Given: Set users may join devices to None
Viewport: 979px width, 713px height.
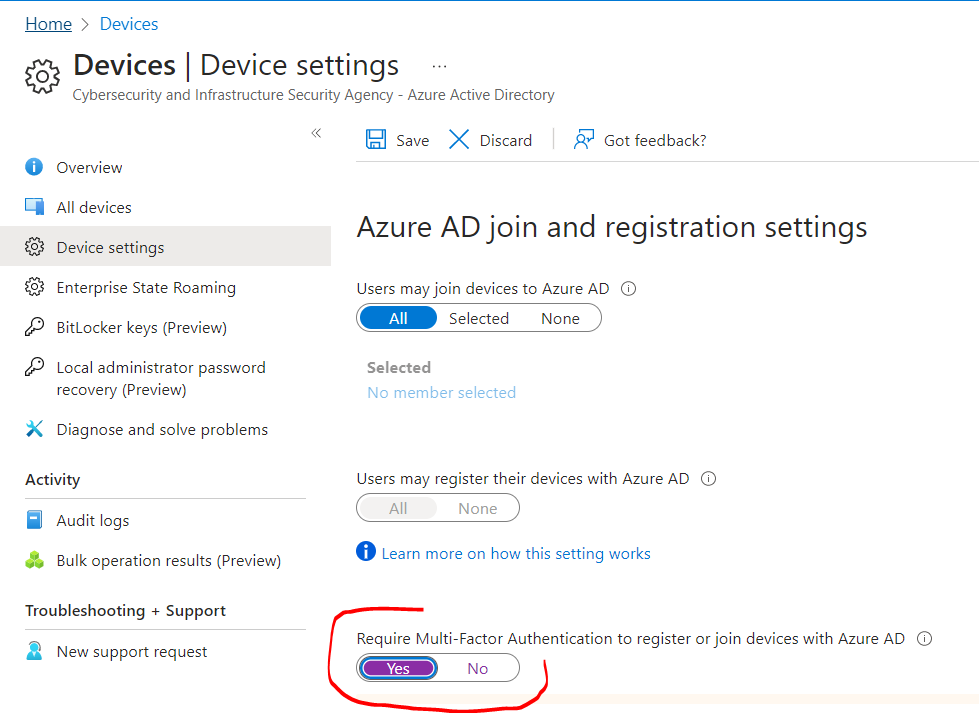Looking at the screenshot, I should 560,317.
